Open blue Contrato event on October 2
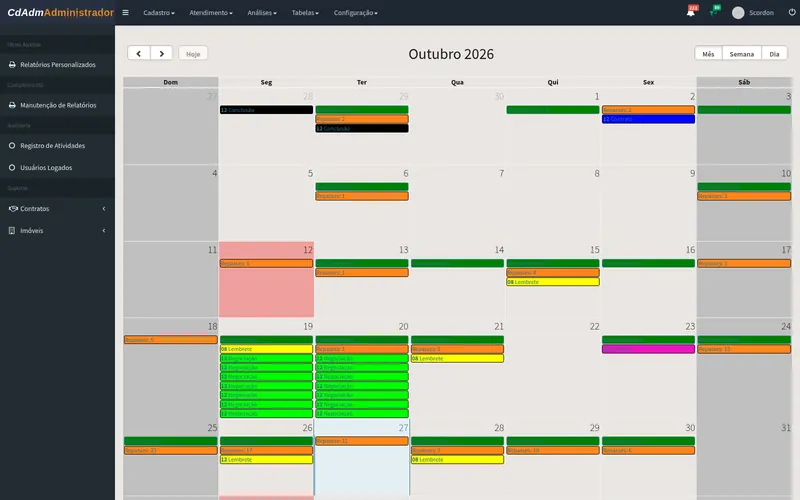 [648, 119]
